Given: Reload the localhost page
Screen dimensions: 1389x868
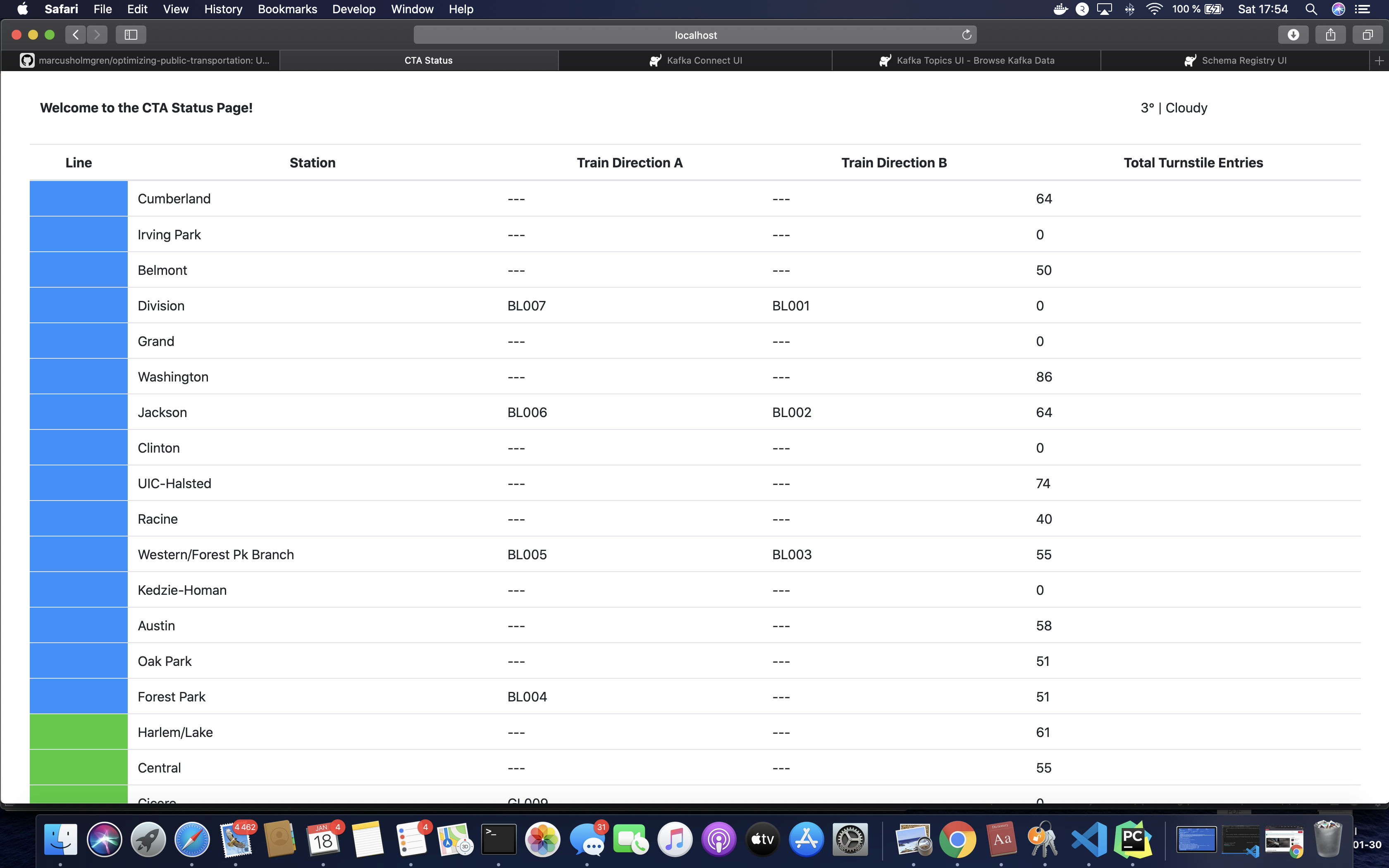Looking at the screenshot, I should (967, 34).
